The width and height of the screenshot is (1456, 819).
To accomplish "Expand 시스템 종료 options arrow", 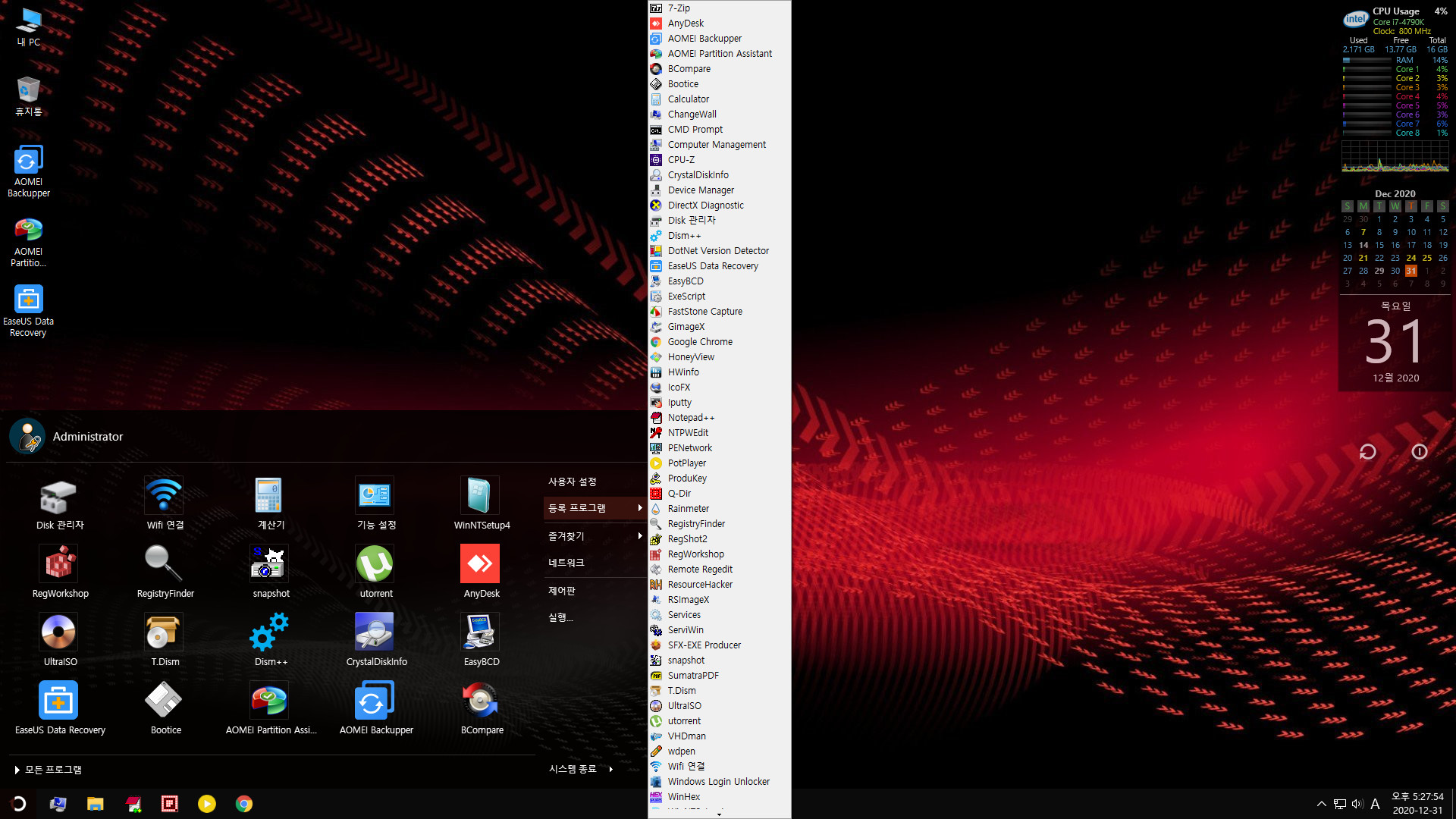I will click(x=610, y=769).
